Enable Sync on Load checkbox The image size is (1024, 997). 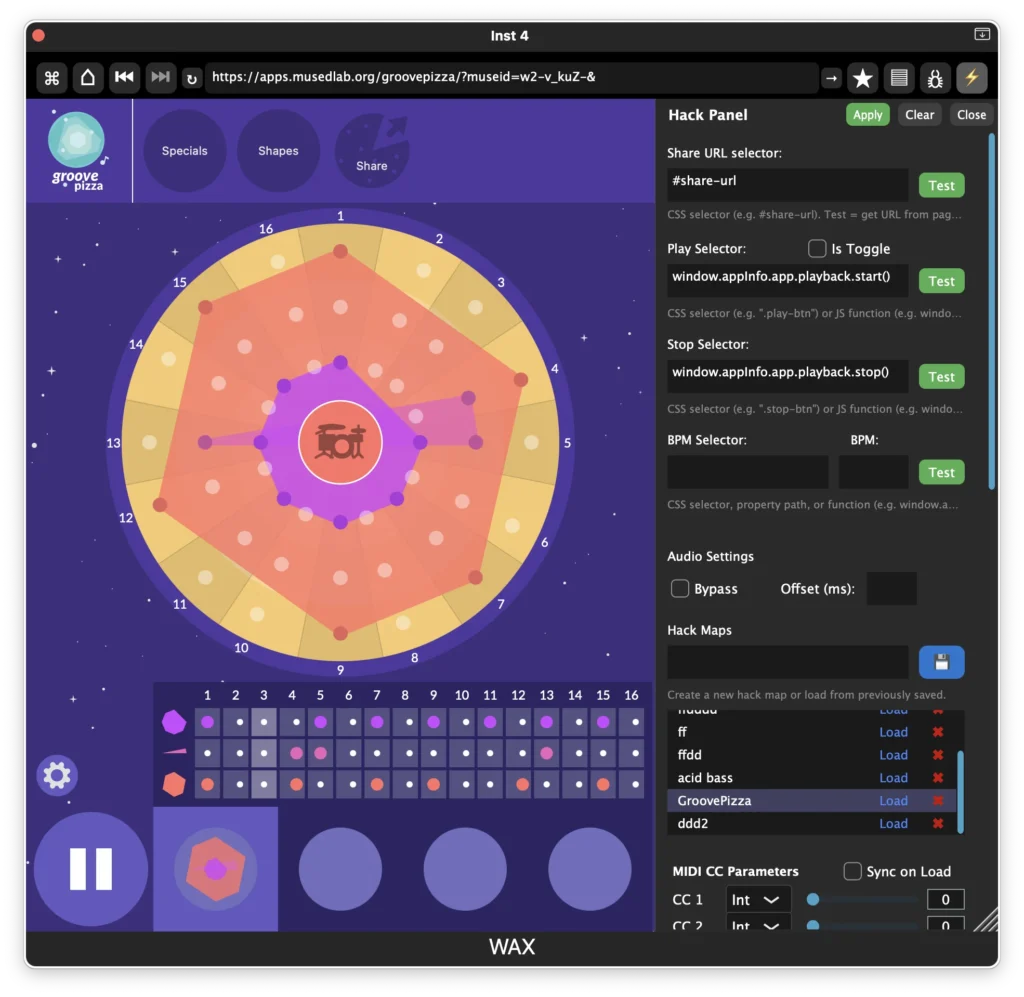point(852,871)
